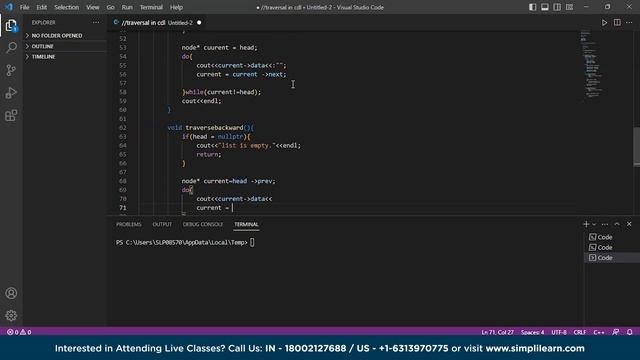Viewport: 640px width, 360px height.
Task: Restore down the VS Code window
Action: [607, 7]
